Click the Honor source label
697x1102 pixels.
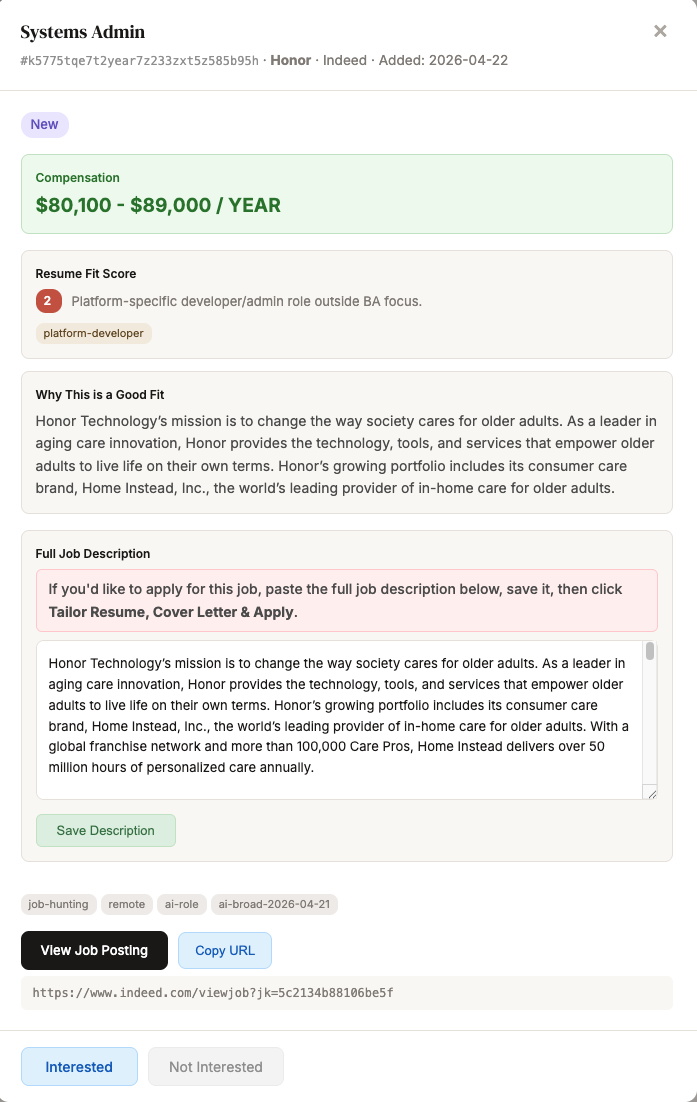click(x=290, y=60)
